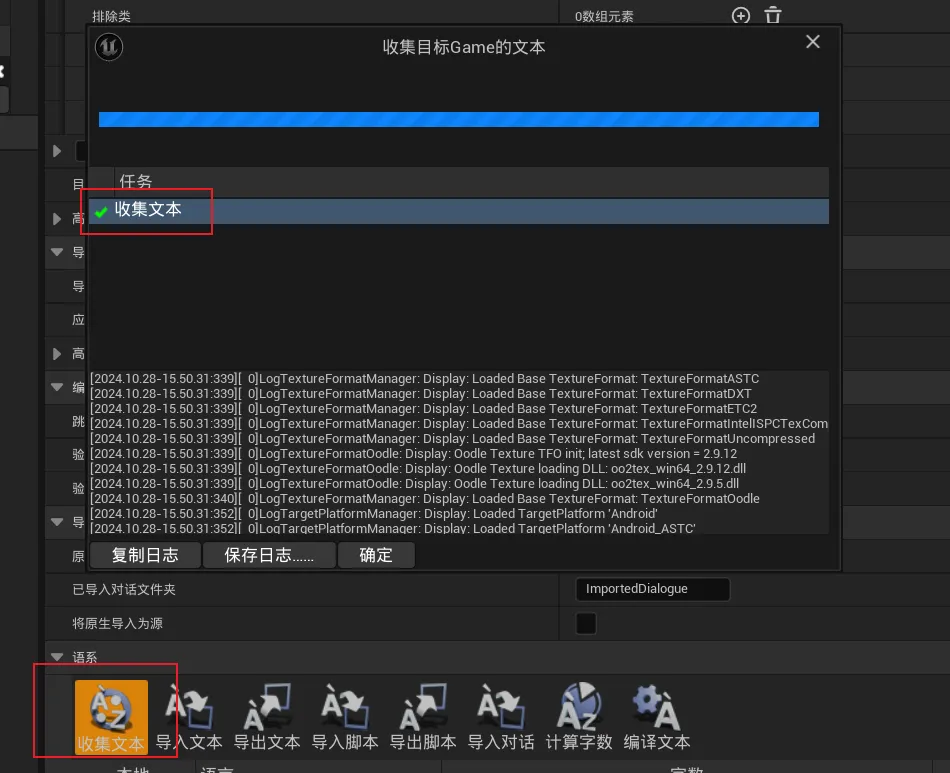
Task: Expand the collapsed 高 section arrow
Action: click(x=57, y=353)
